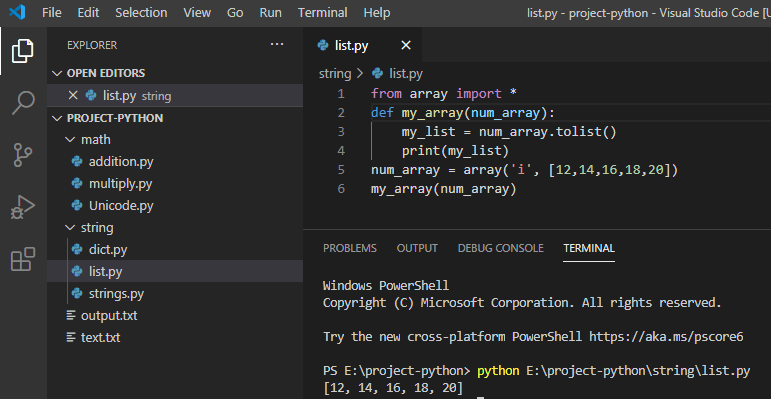Click Python icon beside addition.py
This screenshot has height=399, width=771.
point(77,161)
